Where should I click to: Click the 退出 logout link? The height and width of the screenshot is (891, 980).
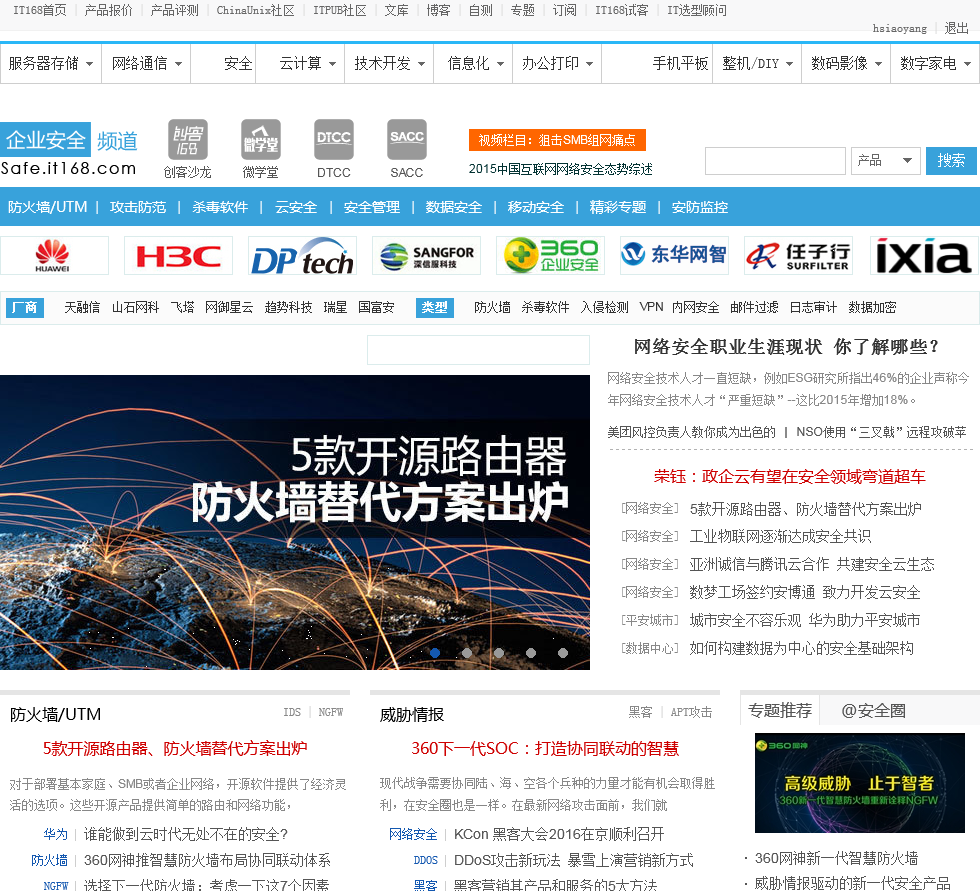956,28
